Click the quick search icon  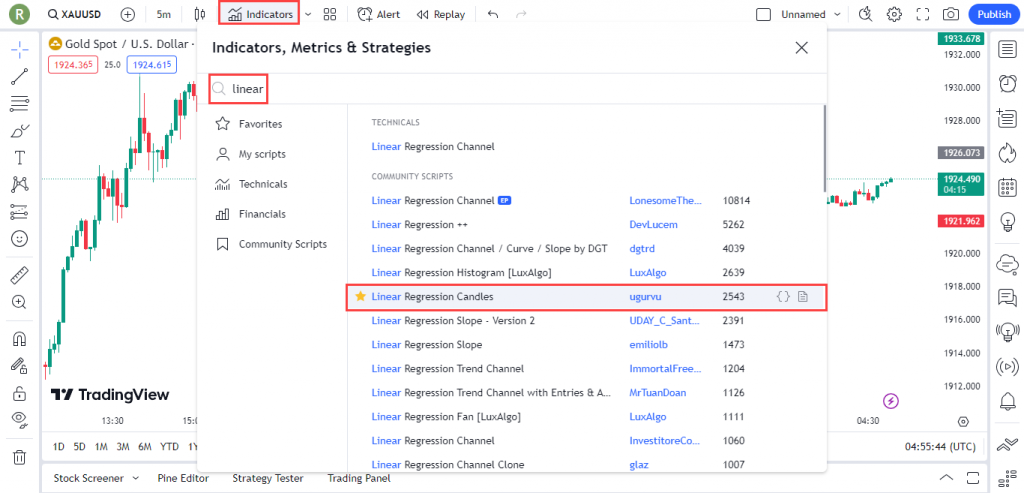[x=865, y=14]
